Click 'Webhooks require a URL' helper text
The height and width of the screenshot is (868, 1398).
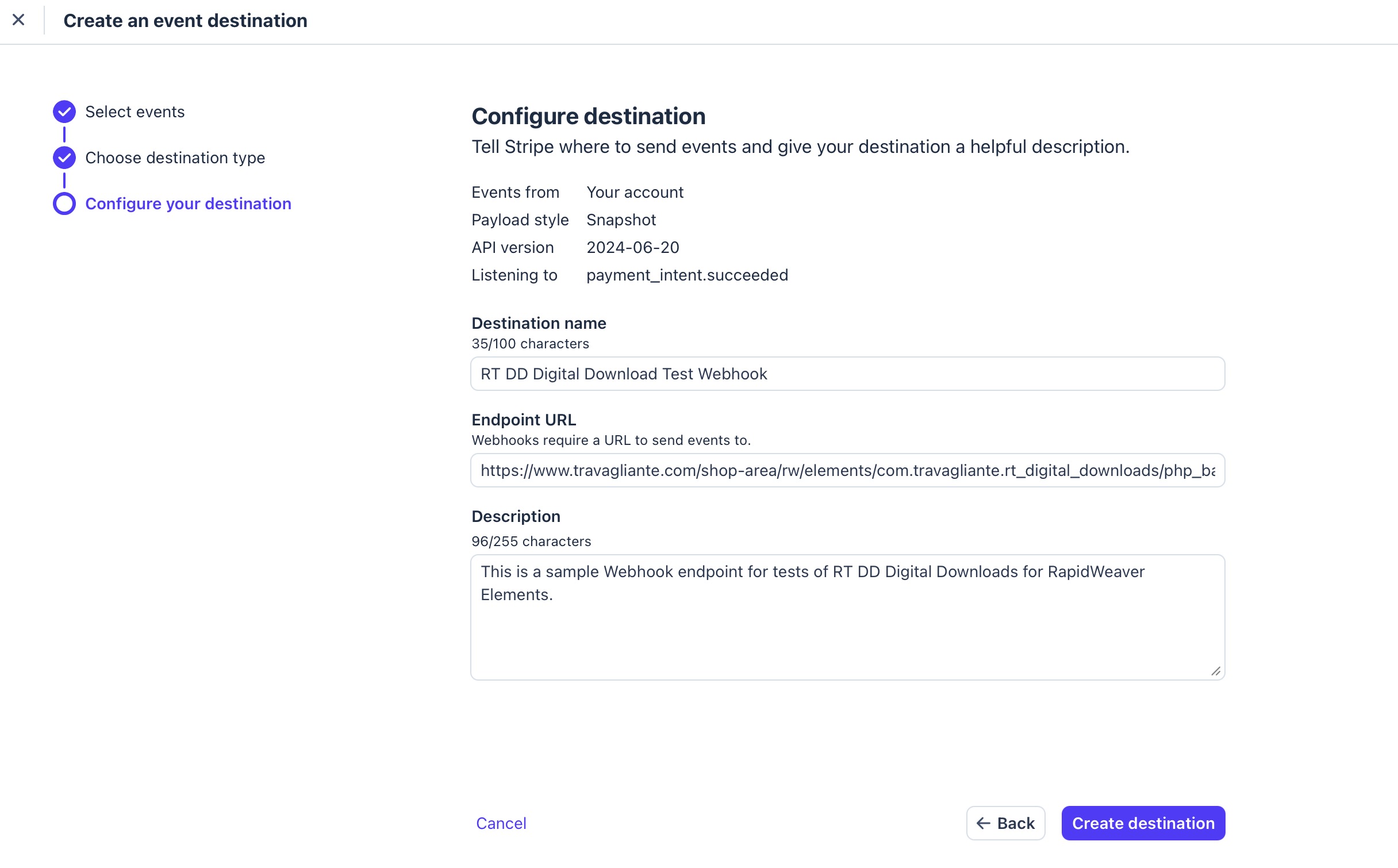tap(612, 440)
